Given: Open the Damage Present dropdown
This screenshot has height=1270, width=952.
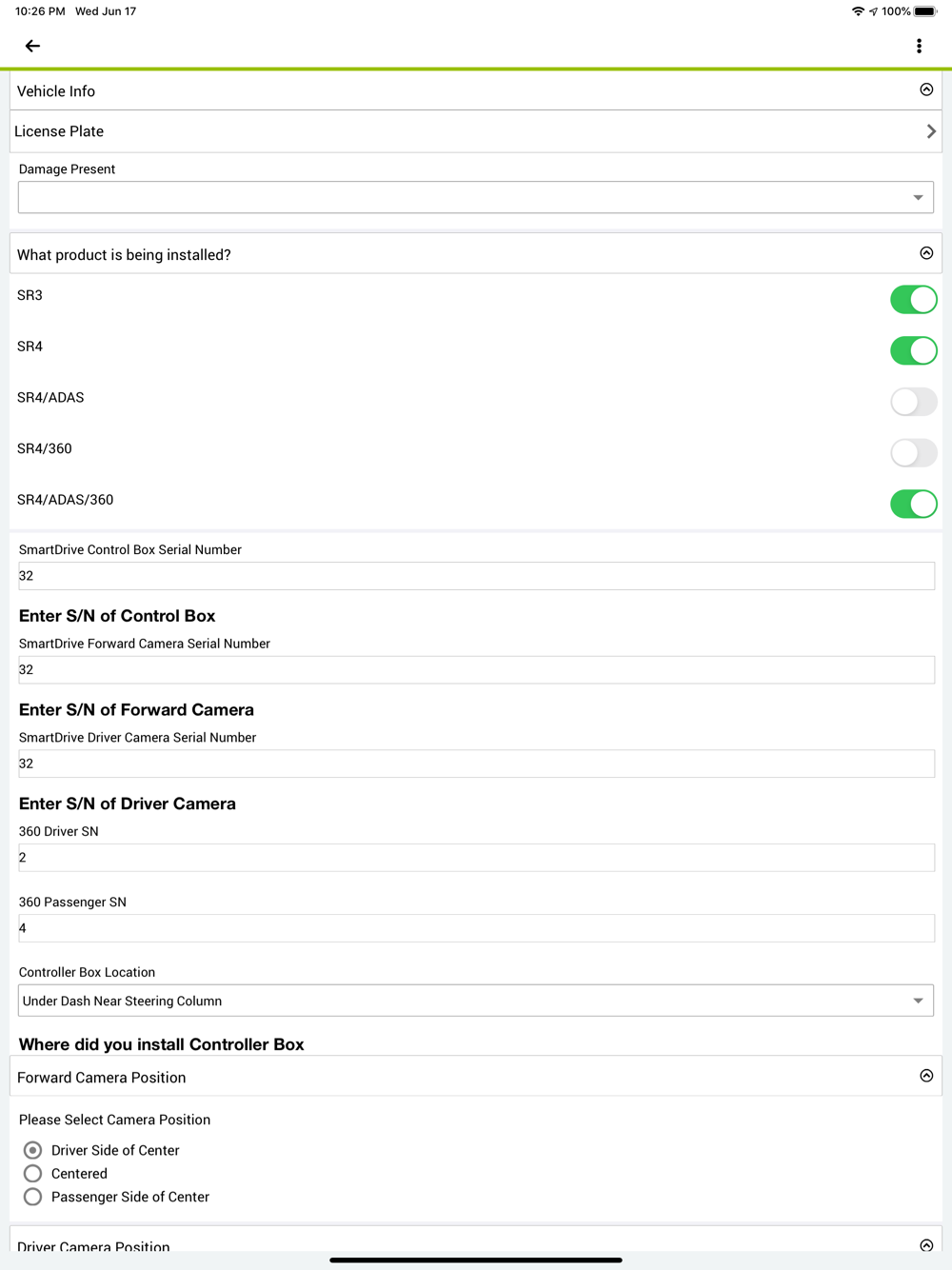Looking at the screenshot, I should pos(476,197).
